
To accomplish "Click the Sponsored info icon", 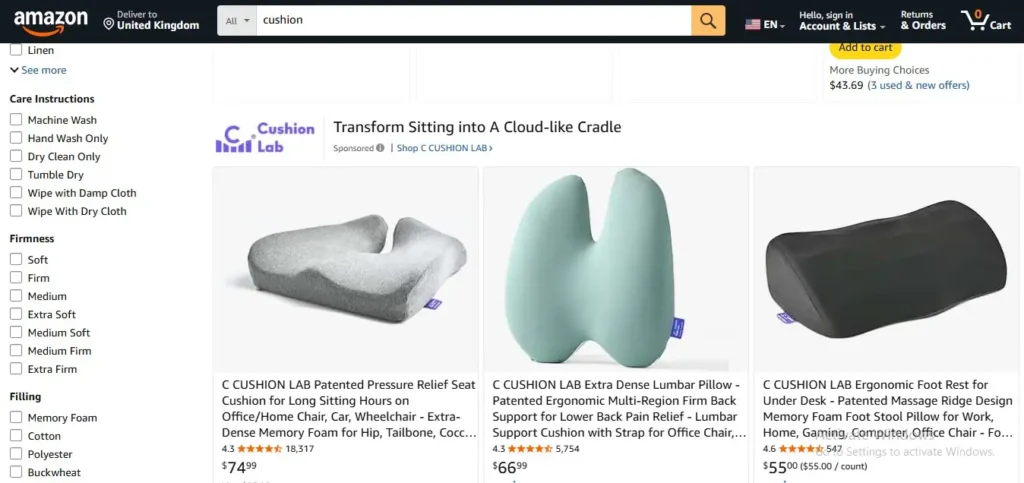I will coord(380,148).
